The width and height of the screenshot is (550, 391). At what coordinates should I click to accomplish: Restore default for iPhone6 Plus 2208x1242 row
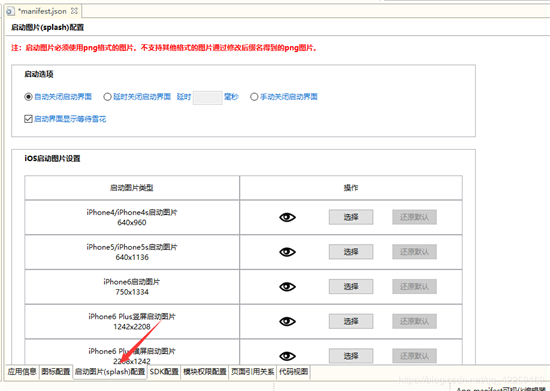(414, 356)
